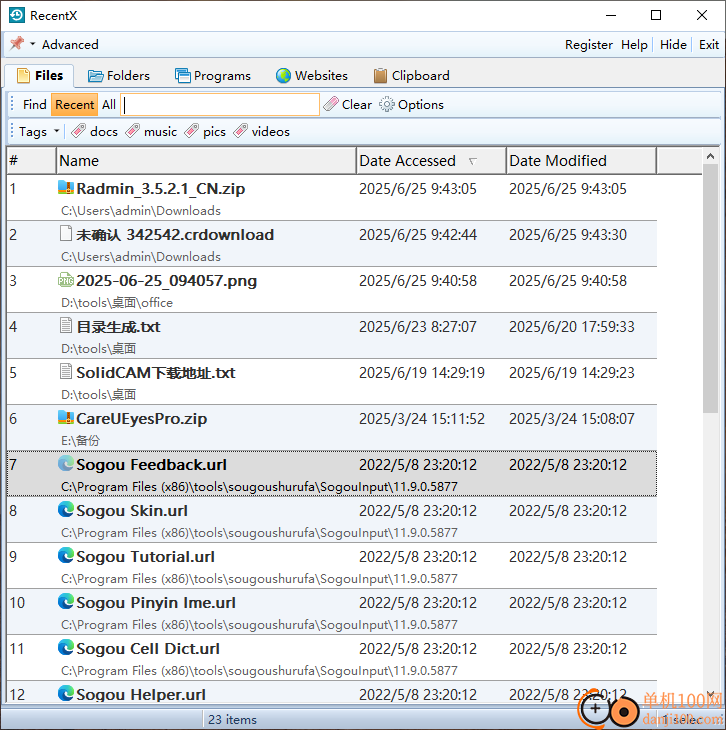Click the Websites globe icon
726x730 pixels.
(283, 75)
